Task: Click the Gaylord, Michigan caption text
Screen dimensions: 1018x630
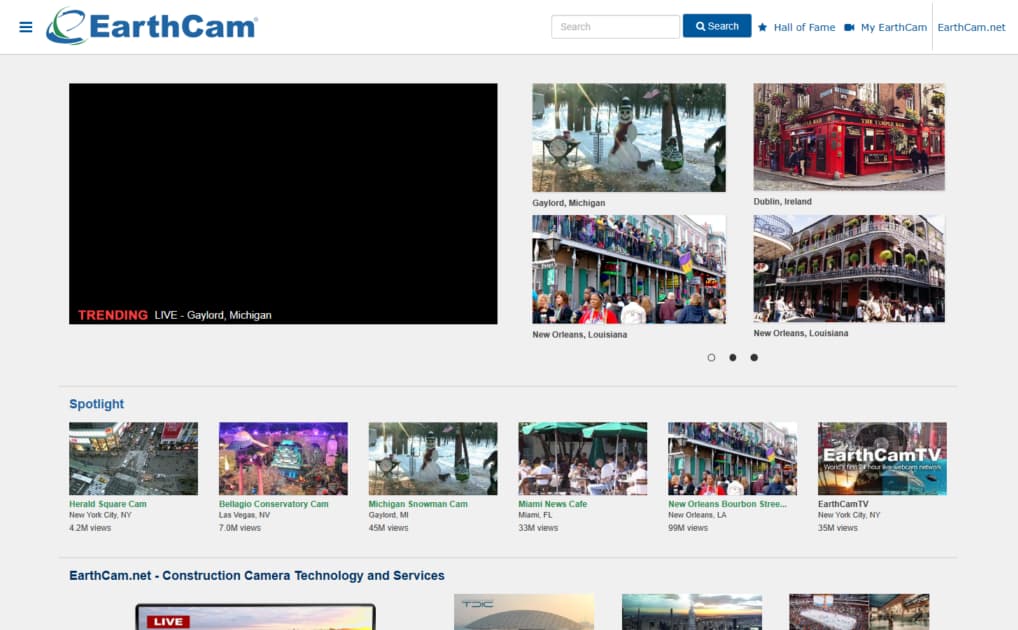Action: [x=569, y=203]
